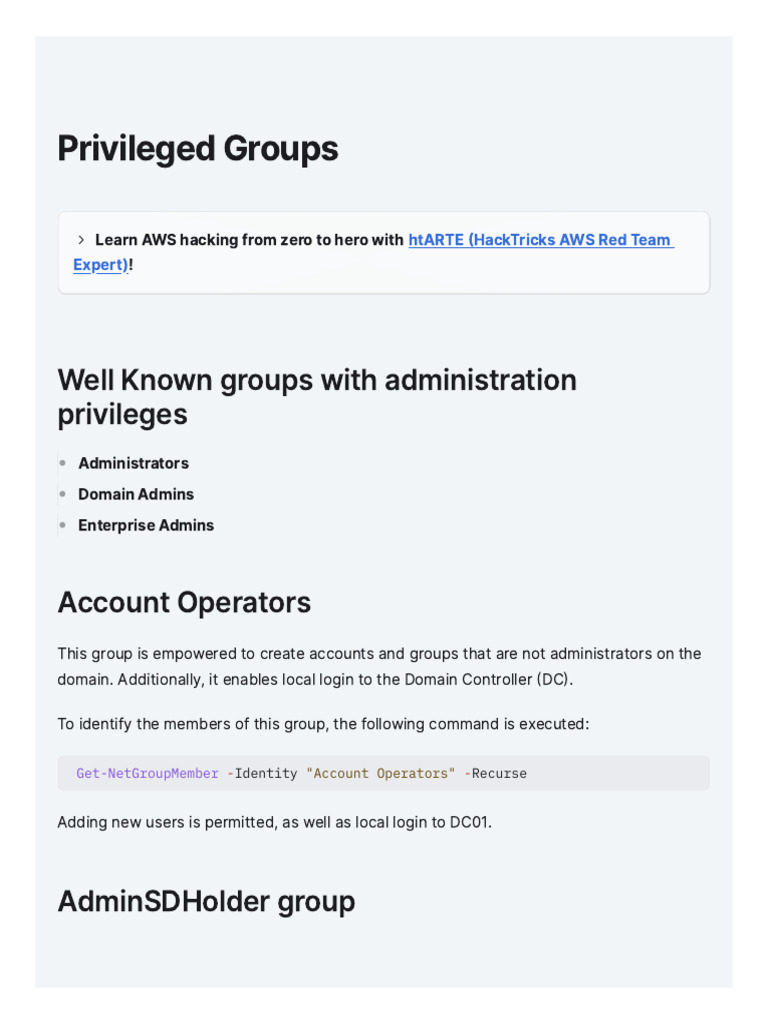The image size is (768, 1024).
Task: Select the Domain Admins bullet item
Action: [136, 494]
